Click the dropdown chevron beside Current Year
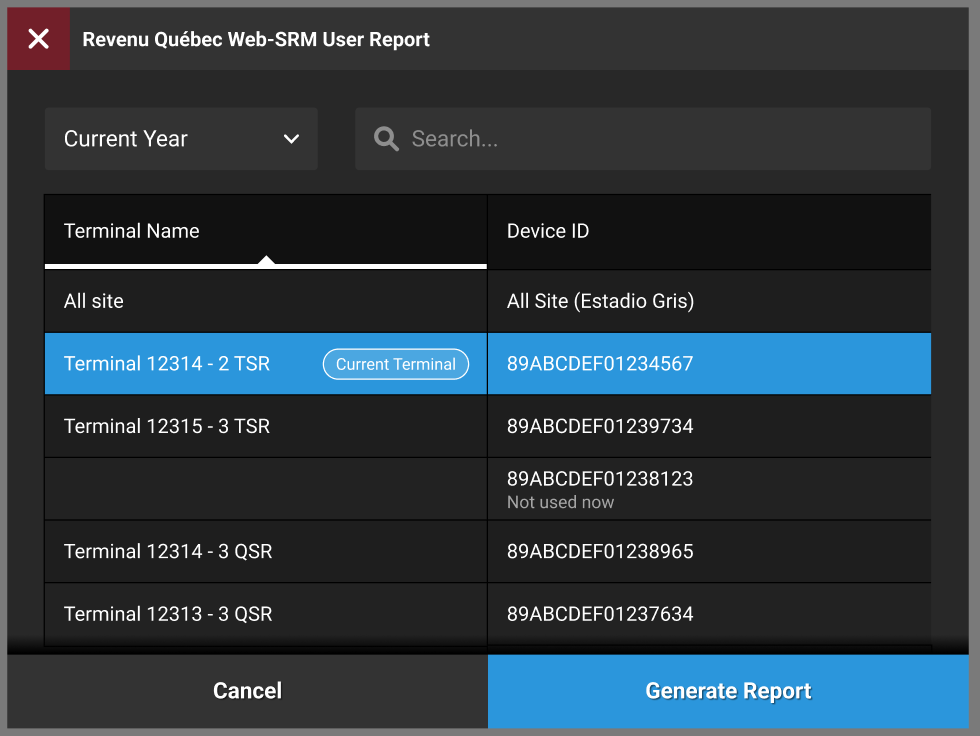Screen dimensions: 980x736 (x=291, y=139)
